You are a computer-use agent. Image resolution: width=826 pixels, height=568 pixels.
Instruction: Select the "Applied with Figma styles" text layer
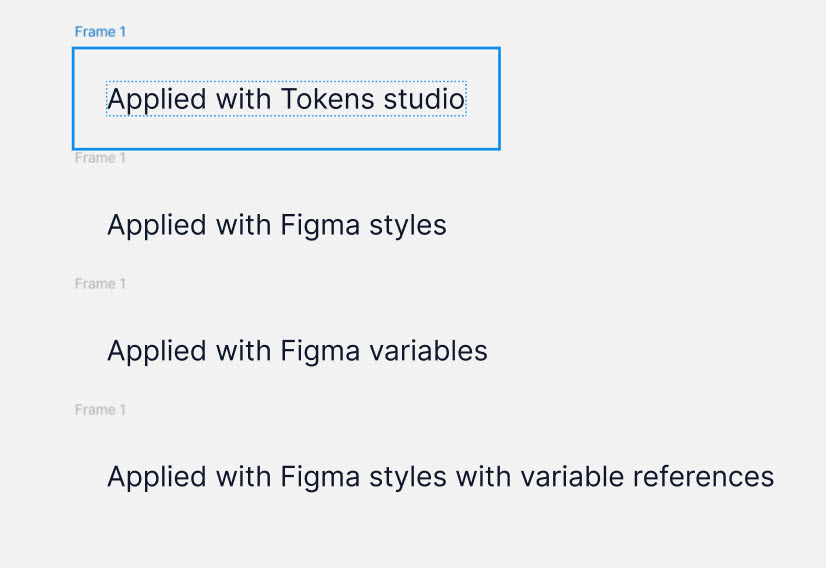[277, 225]
